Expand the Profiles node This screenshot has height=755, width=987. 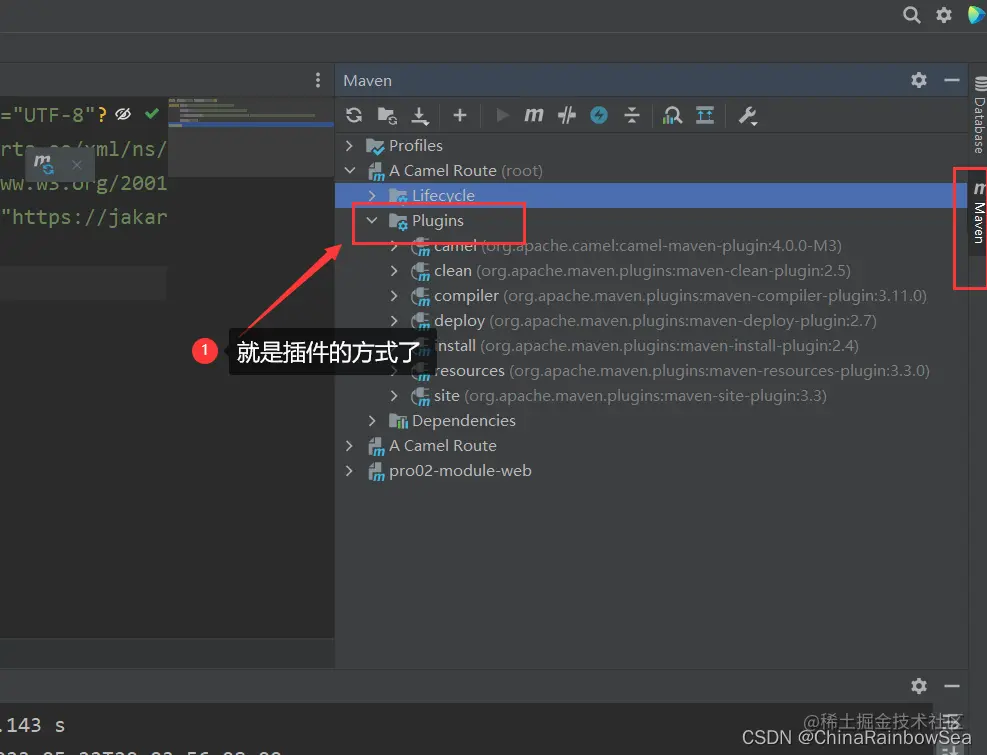coord(349,145)
